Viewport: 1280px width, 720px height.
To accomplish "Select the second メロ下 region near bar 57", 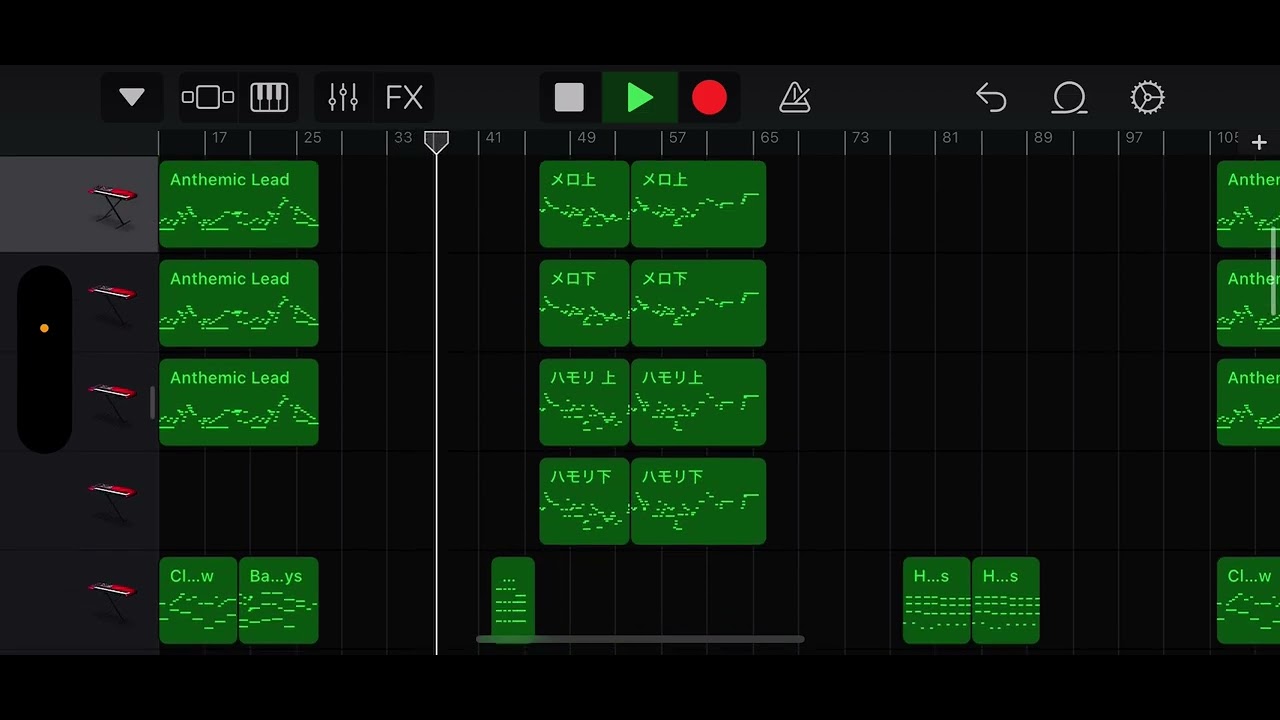I will pyautogui.click(x=698, y=303).
